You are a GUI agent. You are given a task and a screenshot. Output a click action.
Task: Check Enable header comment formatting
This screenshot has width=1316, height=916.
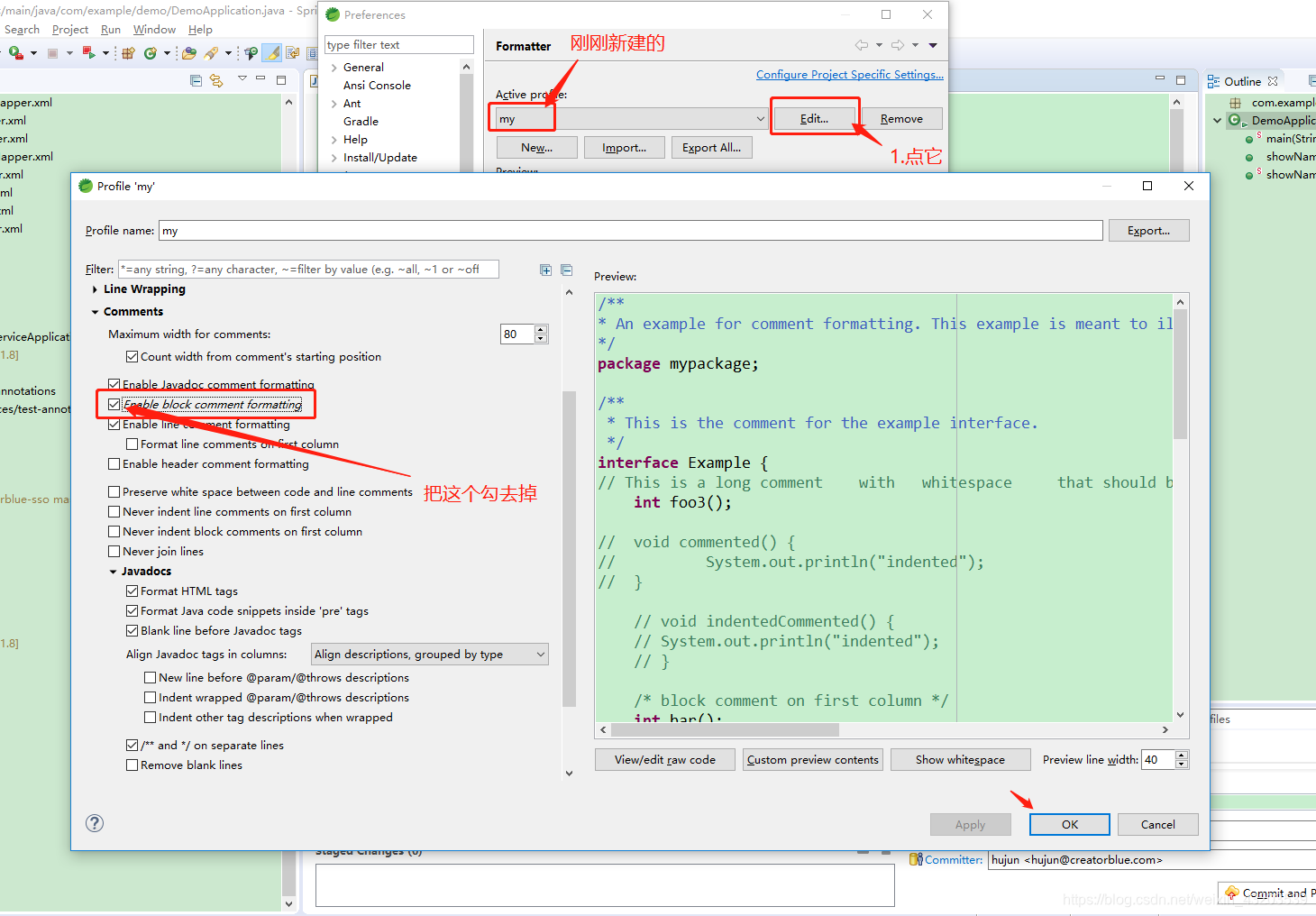(114, 464)
